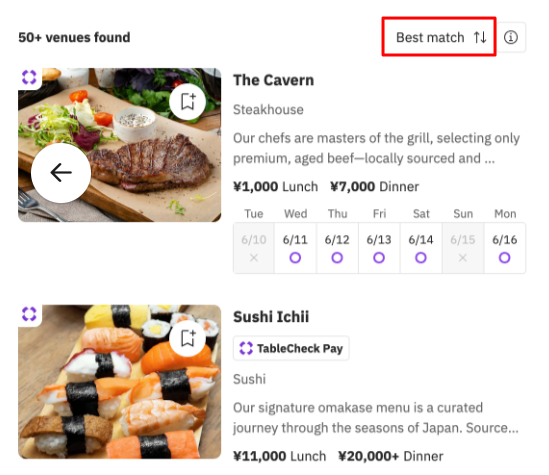The height and width of the screenshot is (475, 549).
Task: Select Thu 6/12 availability date
Action: pos(337,248)
